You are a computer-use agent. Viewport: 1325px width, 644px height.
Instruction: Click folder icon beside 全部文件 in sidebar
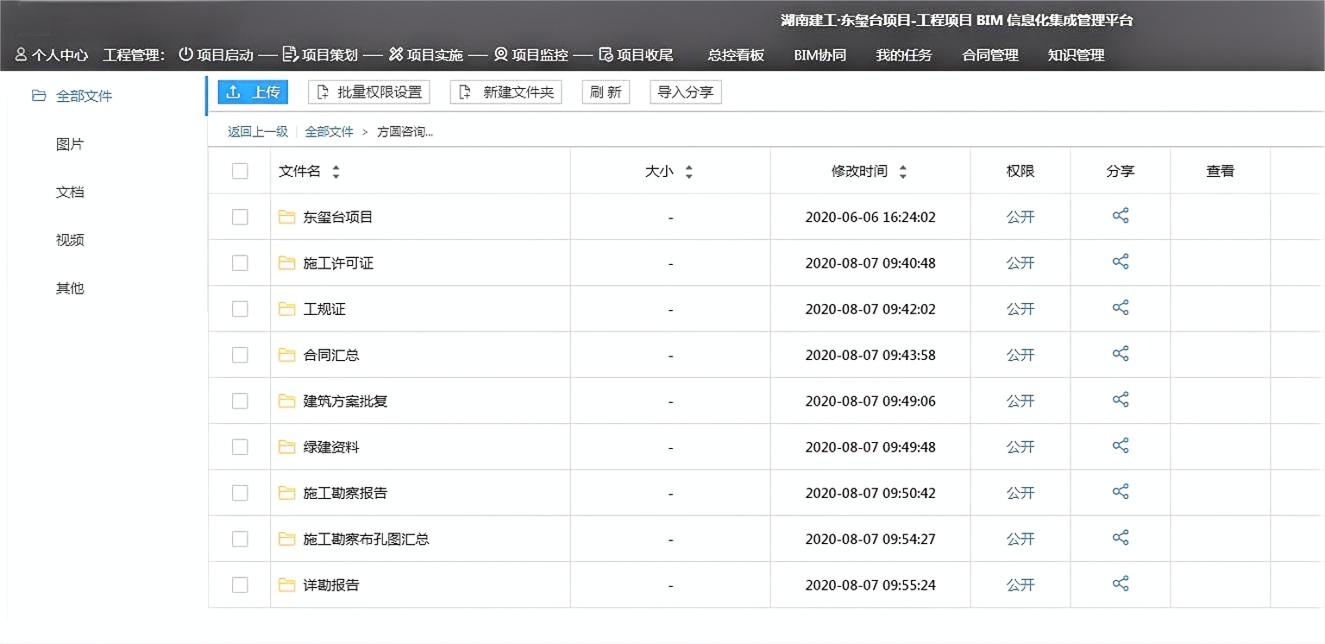click(39, 96)
